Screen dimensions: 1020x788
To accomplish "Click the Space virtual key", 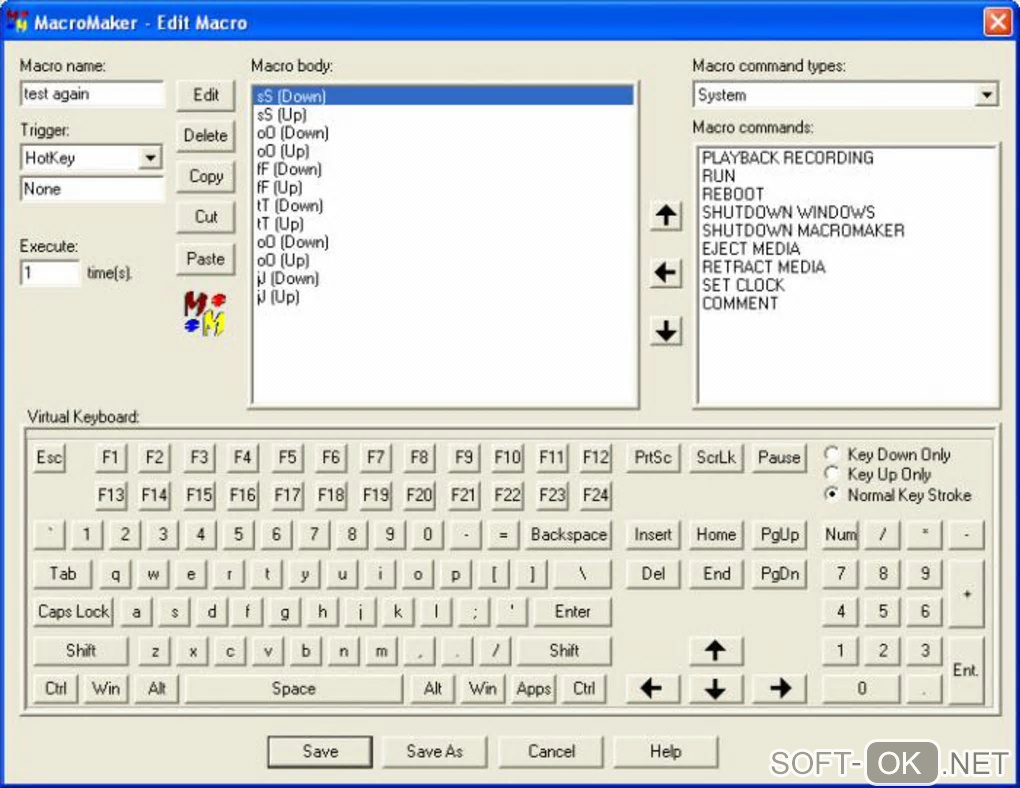I will coord(293,688).
